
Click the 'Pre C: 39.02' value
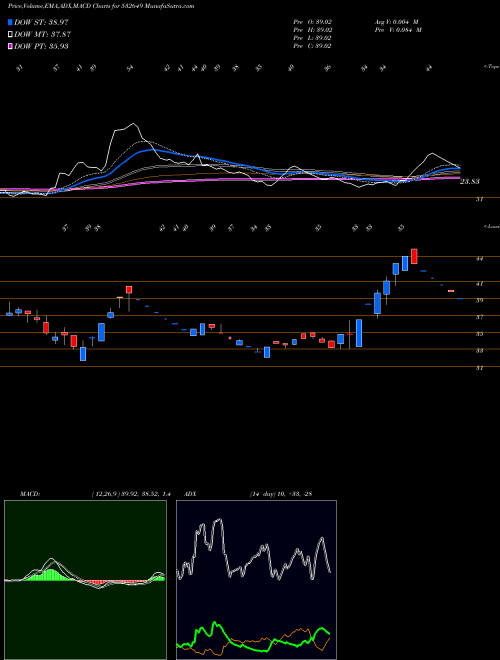pyautogui.click(x=313, y=46)
